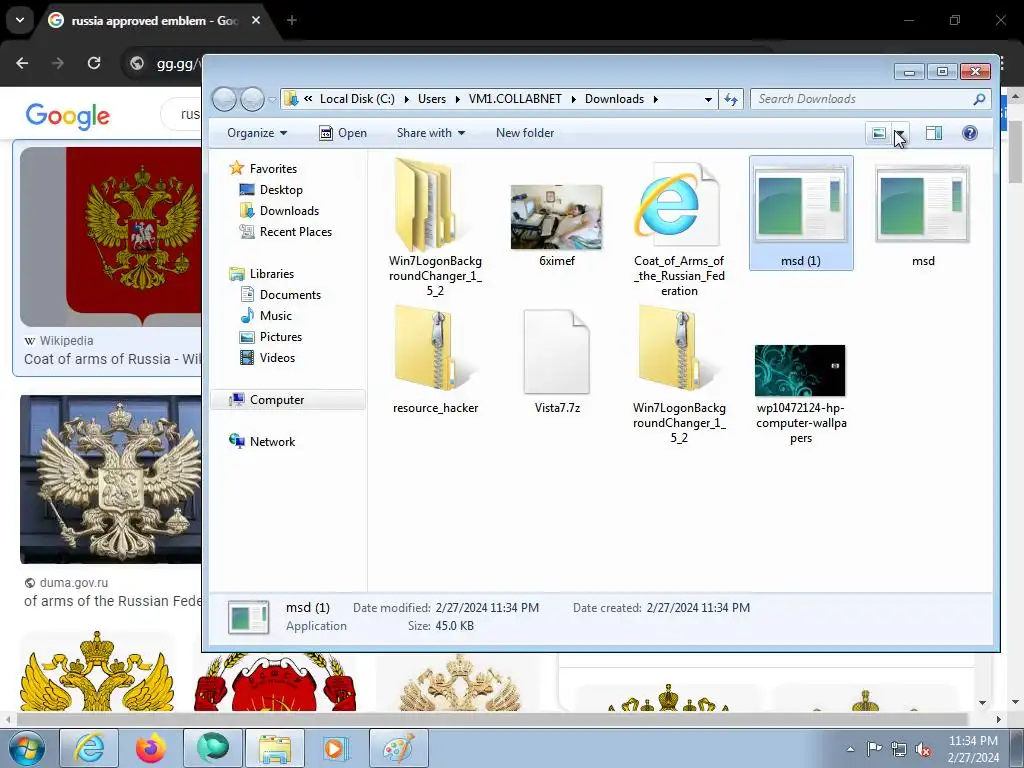The width and height of the screenshot is (1024, 768).
Task: Go back in the Chrome browser
Action: click(x=22, y=63)
